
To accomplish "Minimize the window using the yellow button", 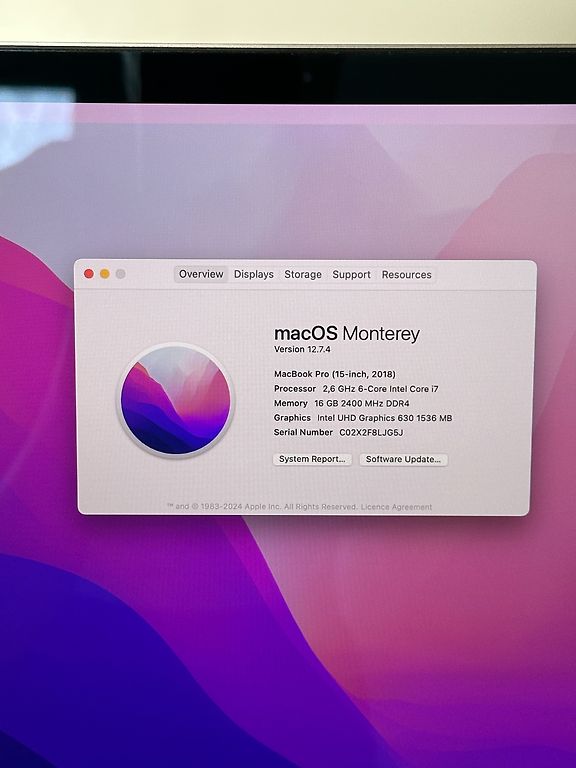I will [105, 274].
